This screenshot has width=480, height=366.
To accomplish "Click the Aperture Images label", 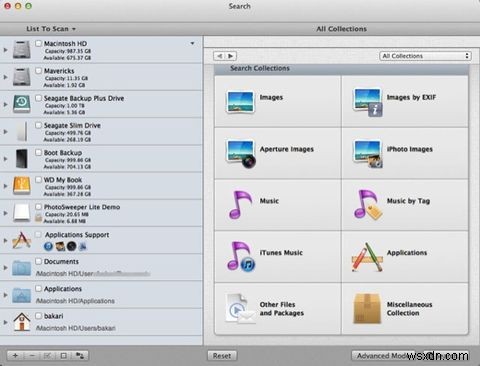I will [287, 149].
